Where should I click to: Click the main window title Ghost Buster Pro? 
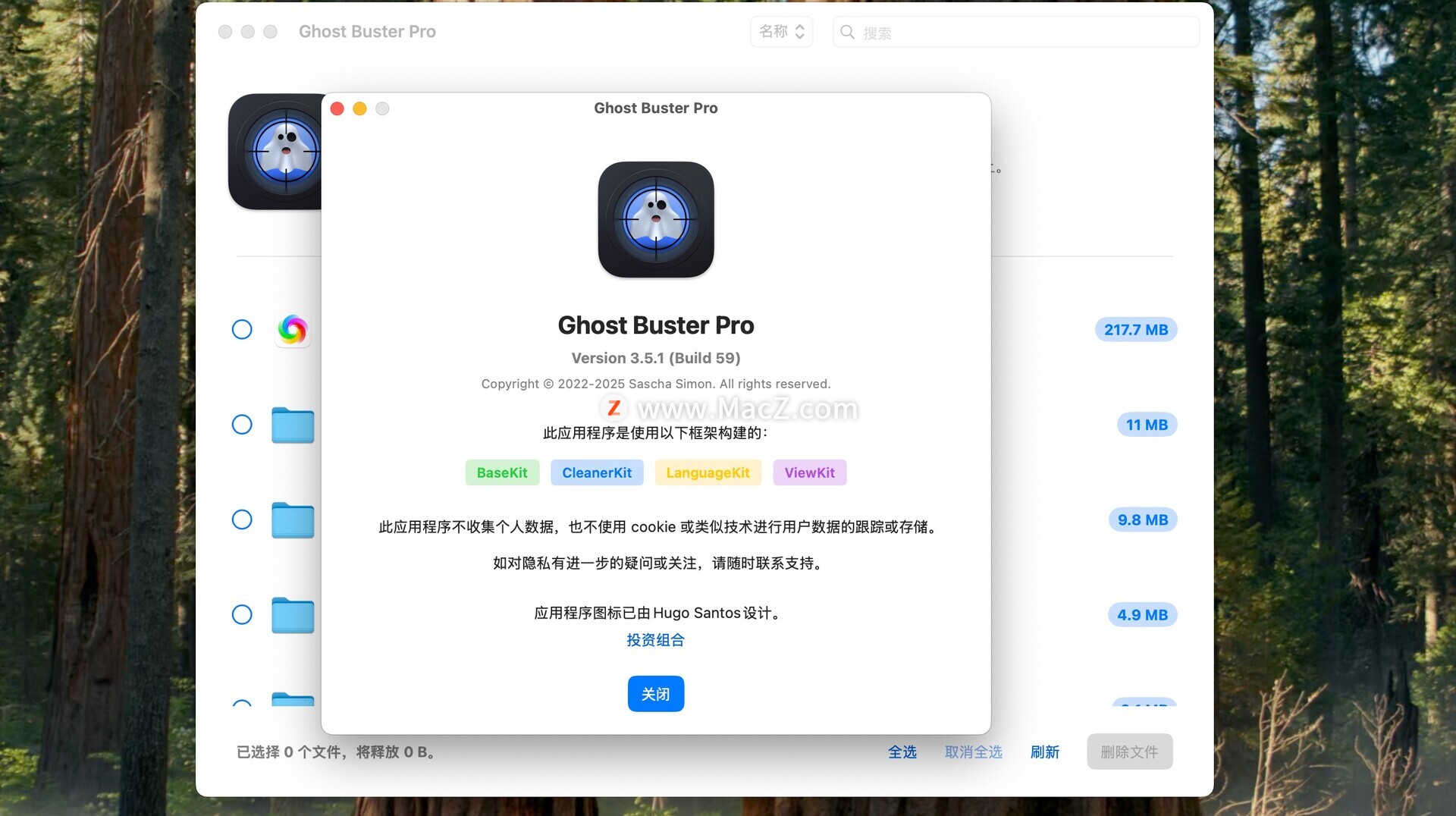click(x=367, y=32)
